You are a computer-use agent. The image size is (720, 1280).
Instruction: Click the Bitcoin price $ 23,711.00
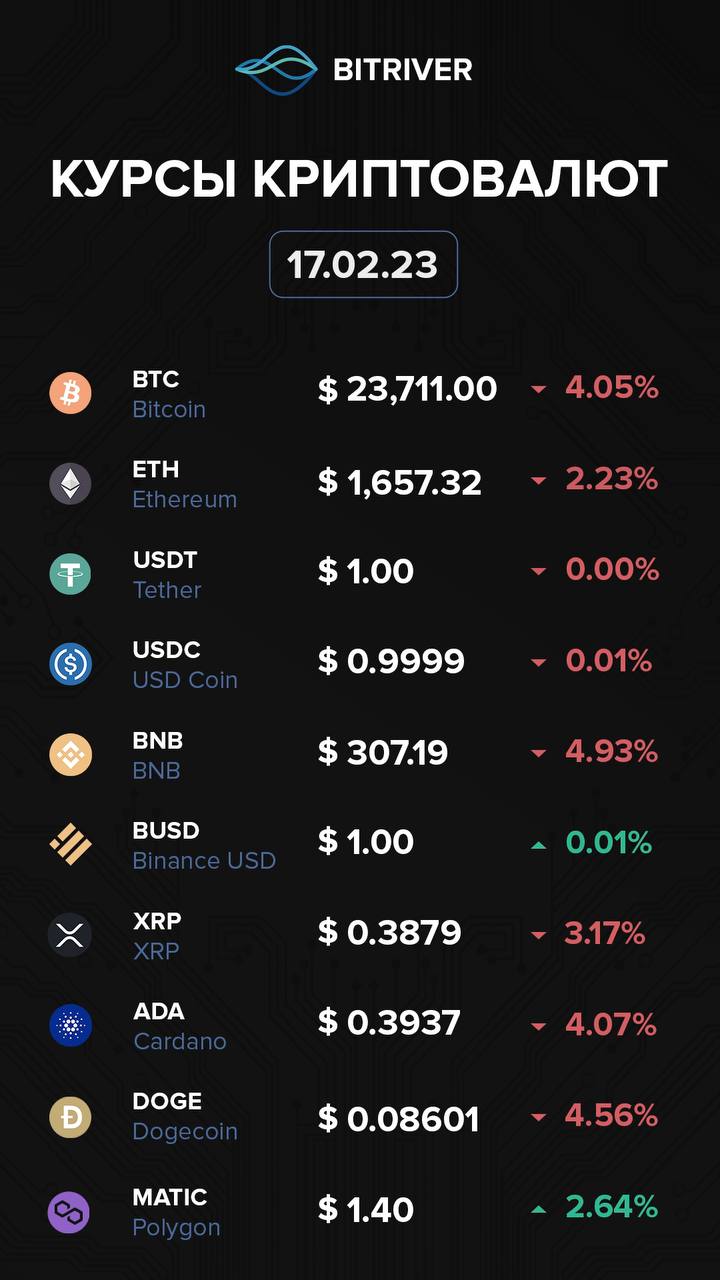(x=407, y=389)
